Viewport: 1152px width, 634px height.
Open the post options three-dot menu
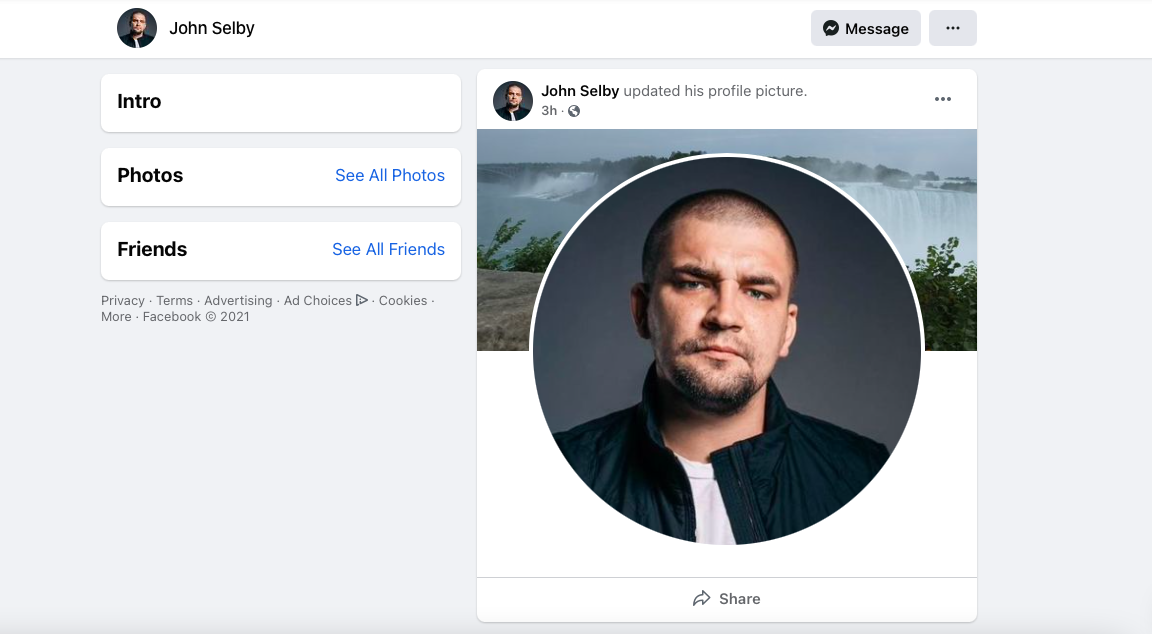942,99
